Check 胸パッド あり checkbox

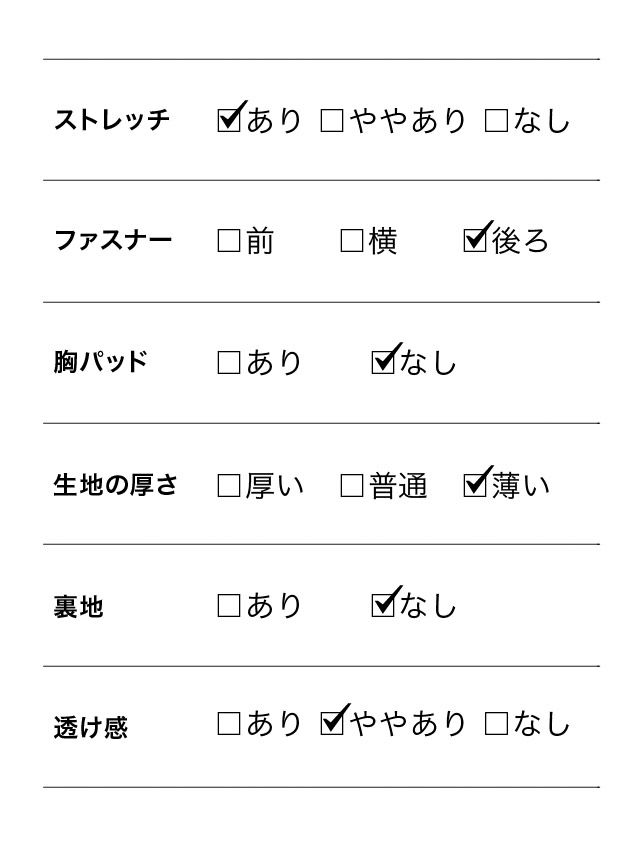pyautogui.click(x=229, y=363)
